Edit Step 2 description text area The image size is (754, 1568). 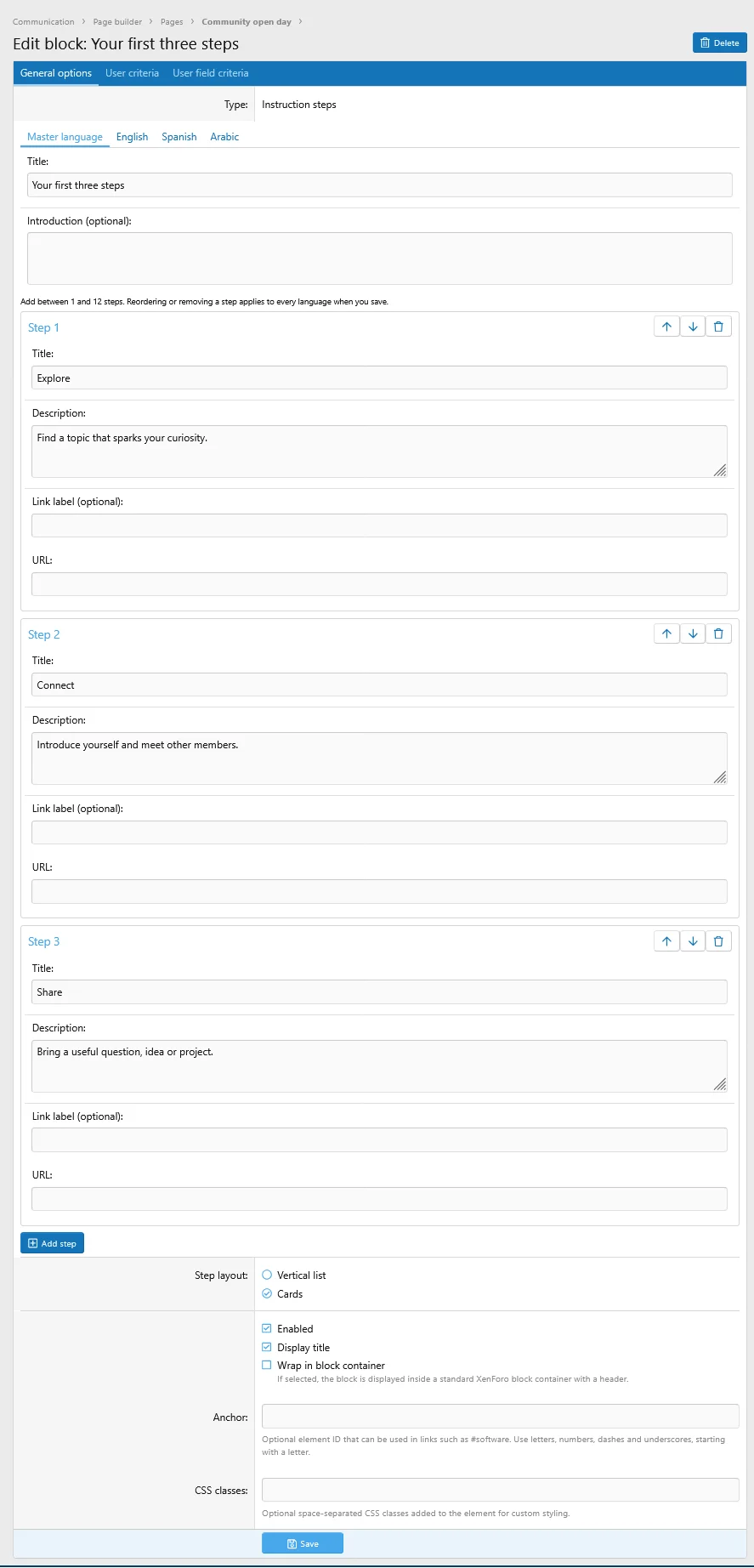click(379, 758)
